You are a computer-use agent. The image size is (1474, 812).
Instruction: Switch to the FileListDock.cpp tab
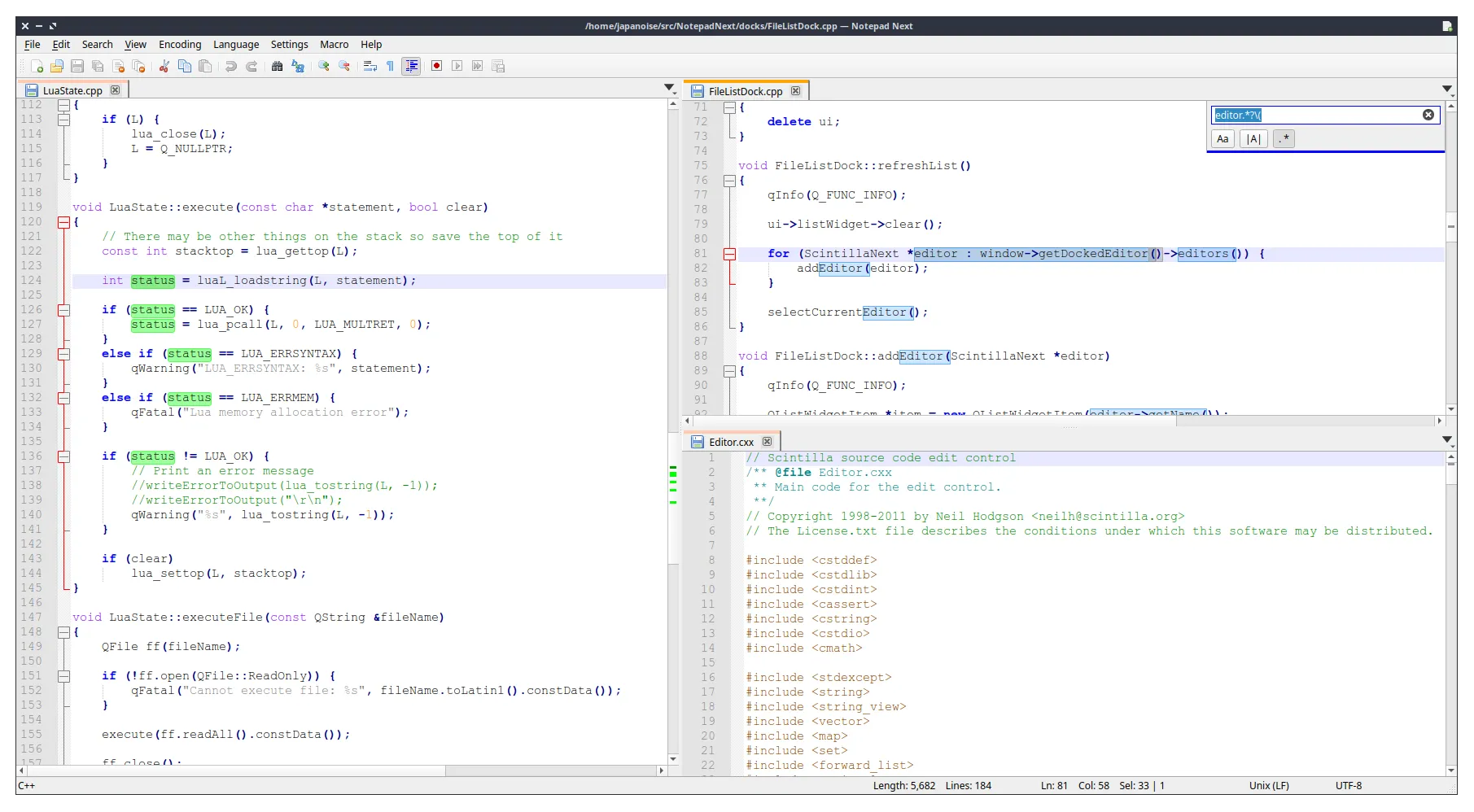(745, 91)
